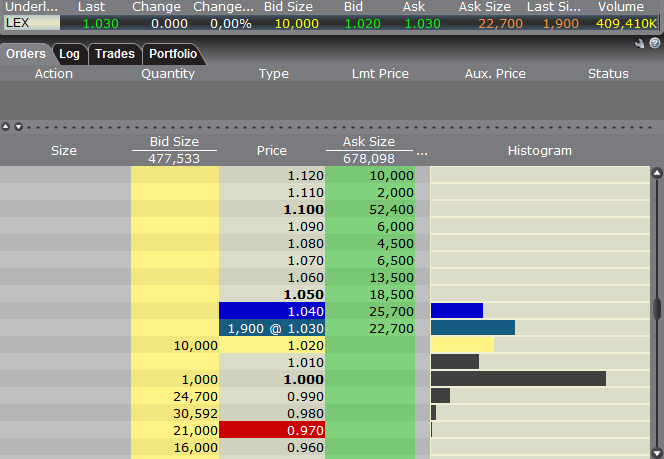Click the Ask Size column header
Viewport: 664px width, 459px height.
point(369,141)
